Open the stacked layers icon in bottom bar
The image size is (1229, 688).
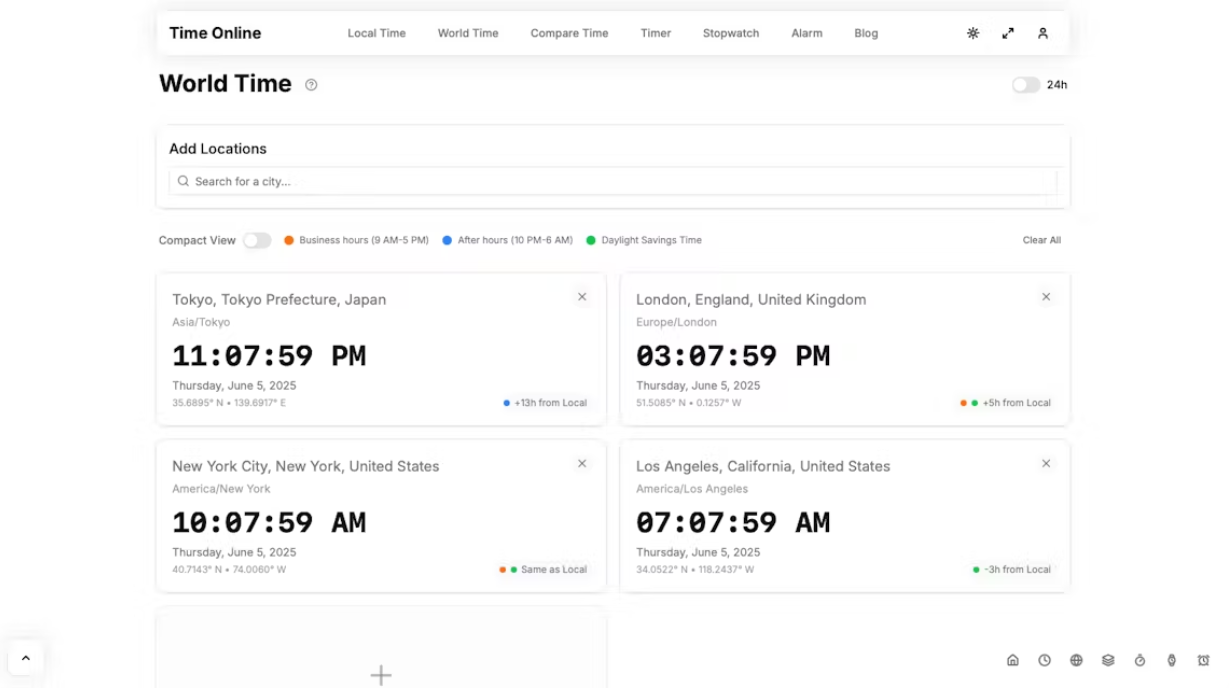[x=1108, y=660]
